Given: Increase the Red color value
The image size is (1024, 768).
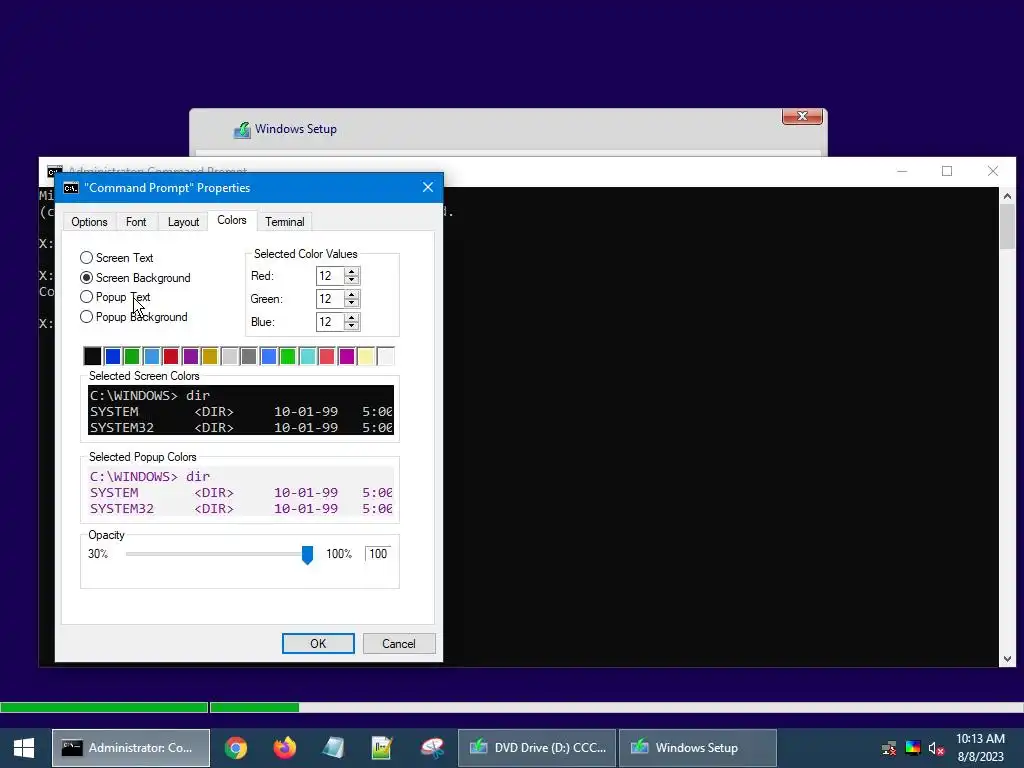Looking at the screenshot, I should click(x=352, y=271).
